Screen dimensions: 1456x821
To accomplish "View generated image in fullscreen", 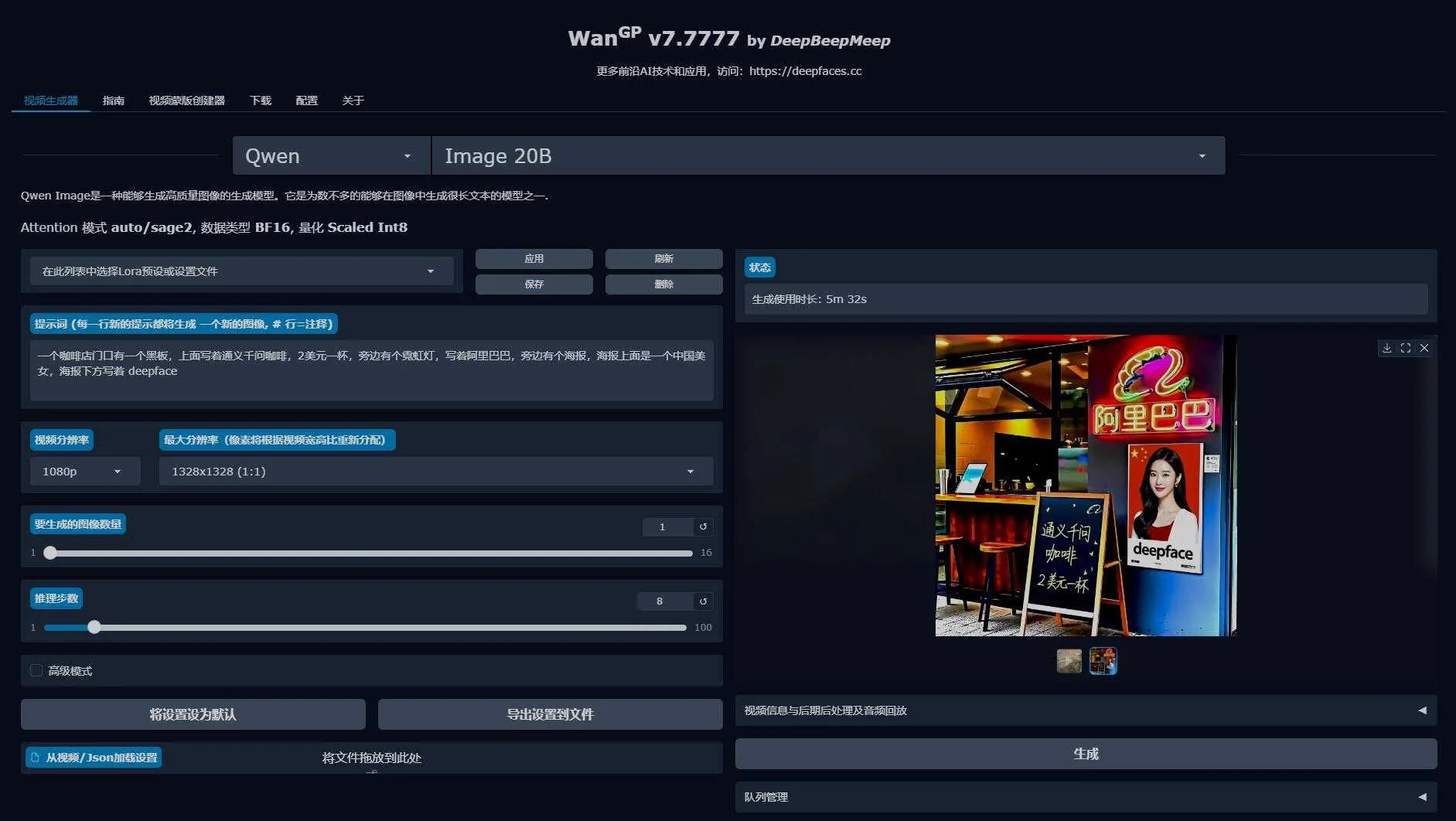I will tap(1405, 348).
